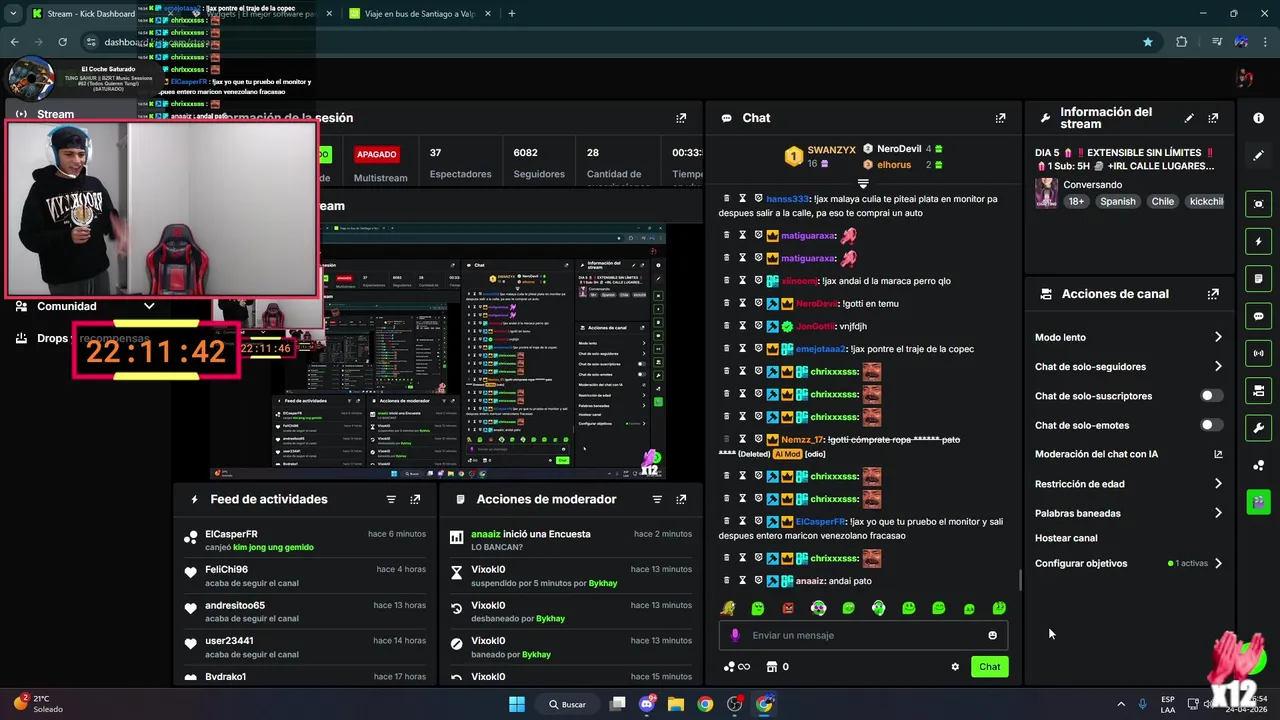Pop out the Feed de actividades panel
The width and height of the screenshot is (1280, 720).
[415, 499]
